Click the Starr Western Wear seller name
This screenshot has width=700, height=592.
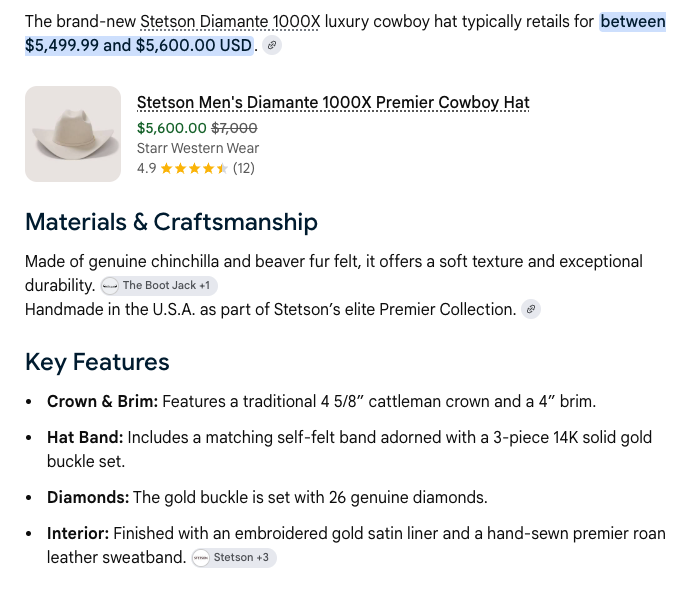click(198, 148)
